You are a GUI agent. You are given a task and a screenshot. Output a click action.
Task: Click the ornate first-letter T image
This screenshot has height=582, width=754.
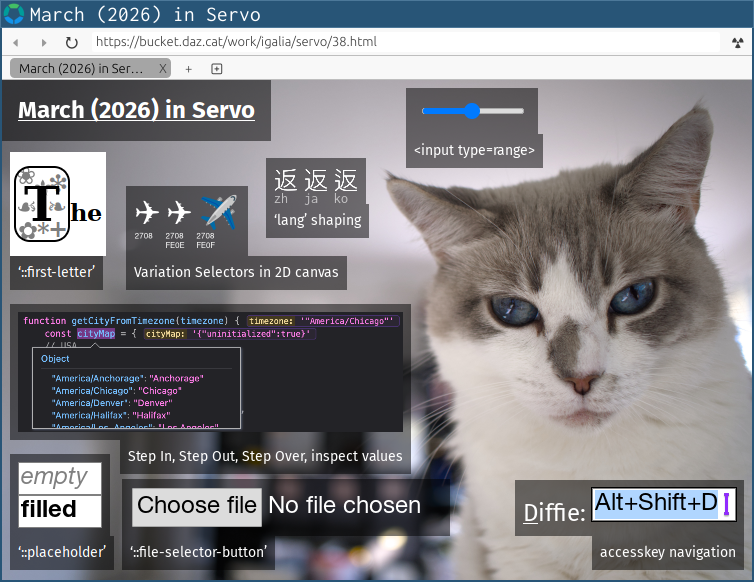(x=43, y=205)
